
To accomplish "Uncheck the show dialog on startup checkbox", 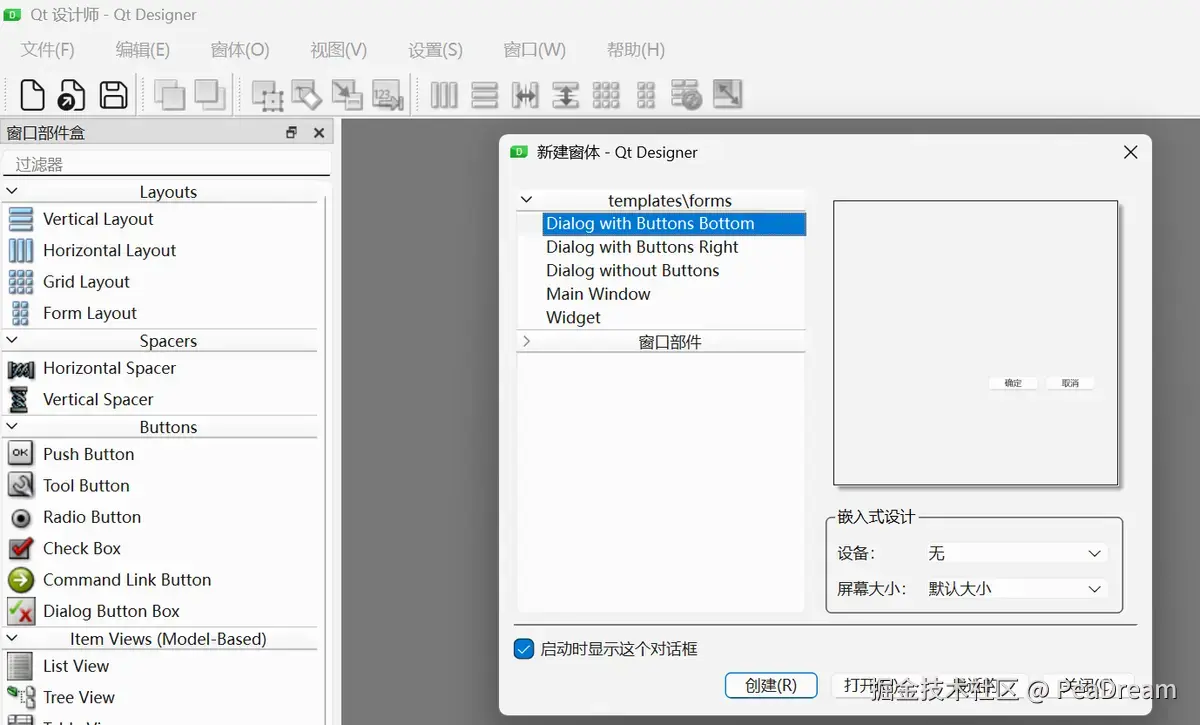I will 524,649.
